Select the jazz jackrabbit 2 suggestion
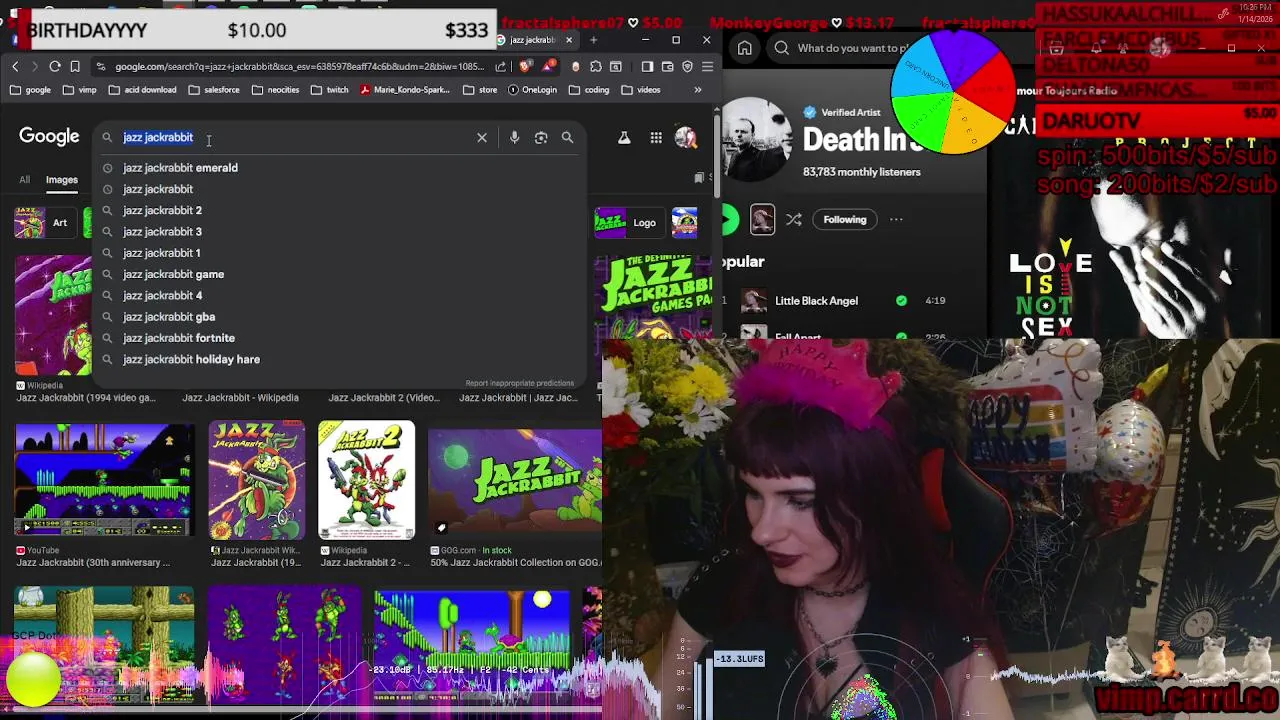 pyautogui.click(x=339, y=211)
